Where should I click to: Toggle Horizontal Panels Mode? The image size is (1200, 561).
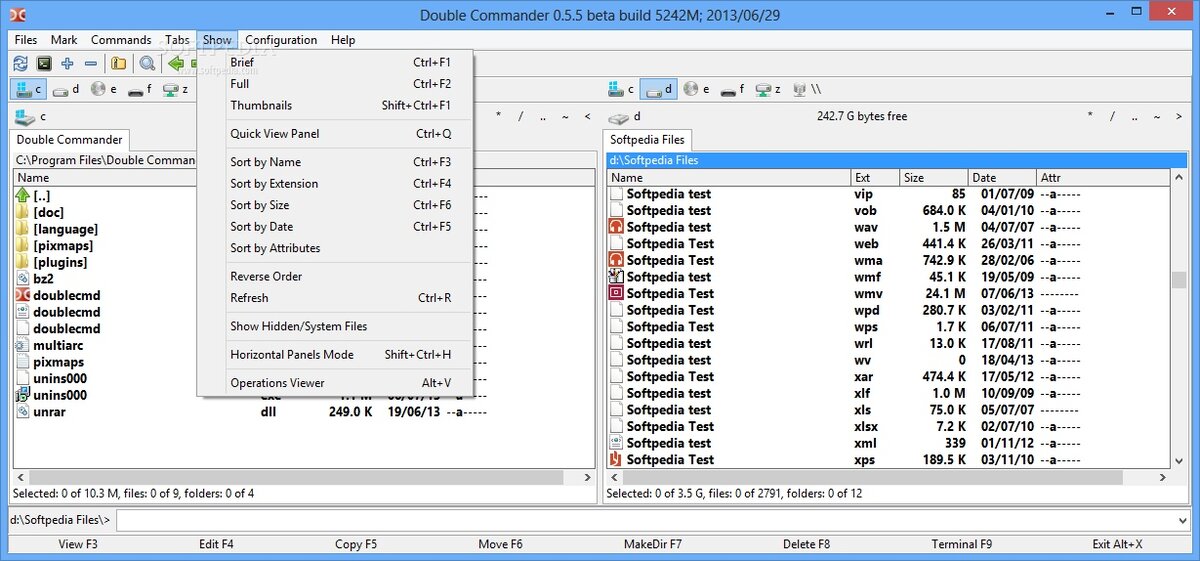[x=335, y=354]
